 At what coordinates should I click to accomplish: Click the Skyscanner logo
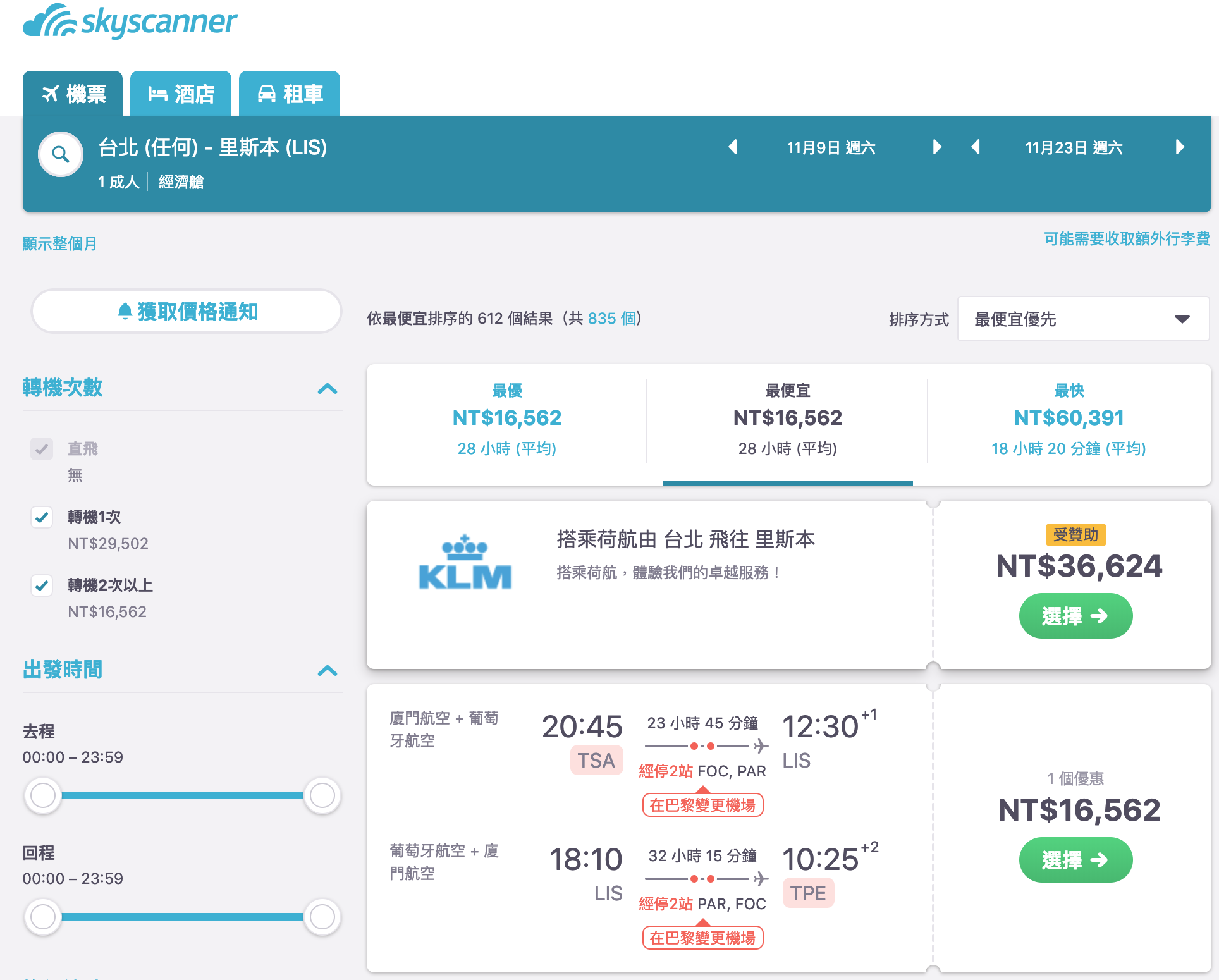point(130,21)
